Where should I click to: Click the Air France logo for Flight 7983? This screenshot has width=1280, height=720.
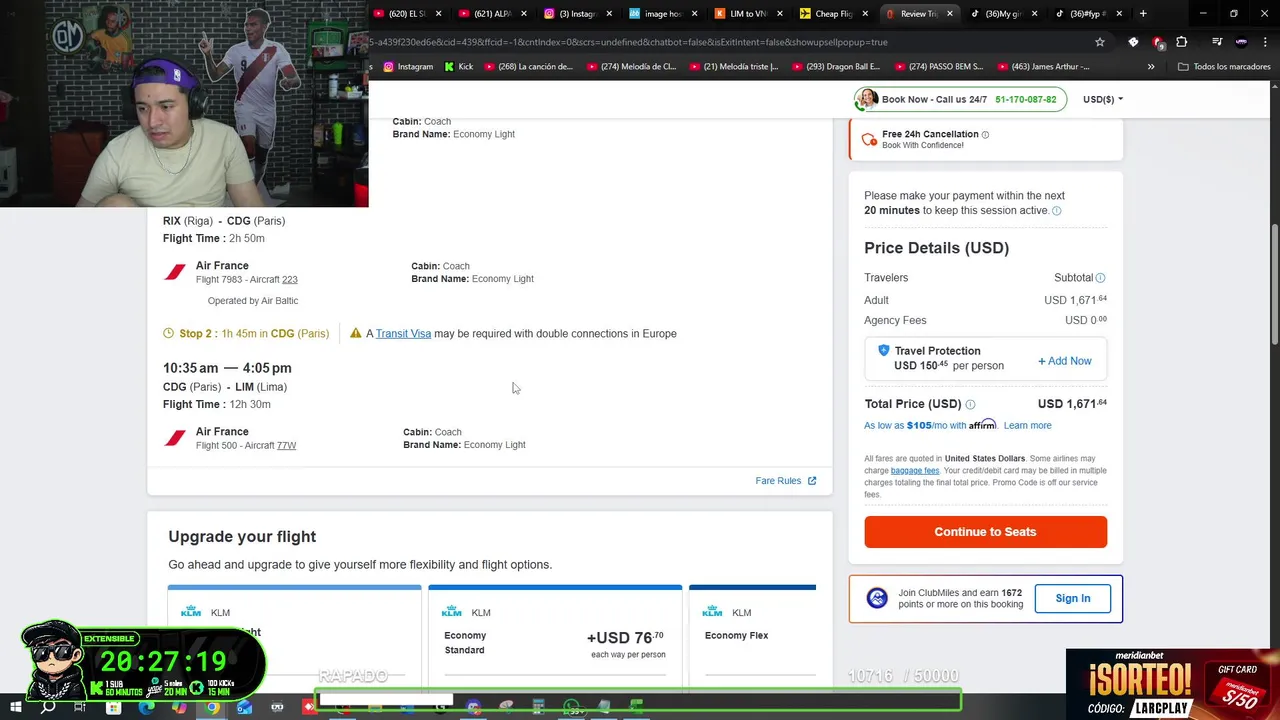click(175, 272)
